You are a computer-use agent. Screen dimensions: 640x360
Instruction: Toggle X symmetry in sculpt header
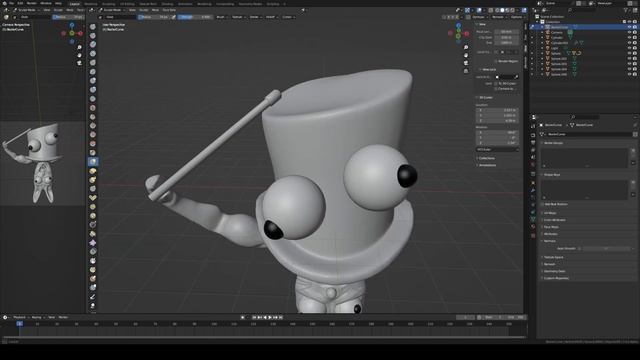tap(449, 17)
